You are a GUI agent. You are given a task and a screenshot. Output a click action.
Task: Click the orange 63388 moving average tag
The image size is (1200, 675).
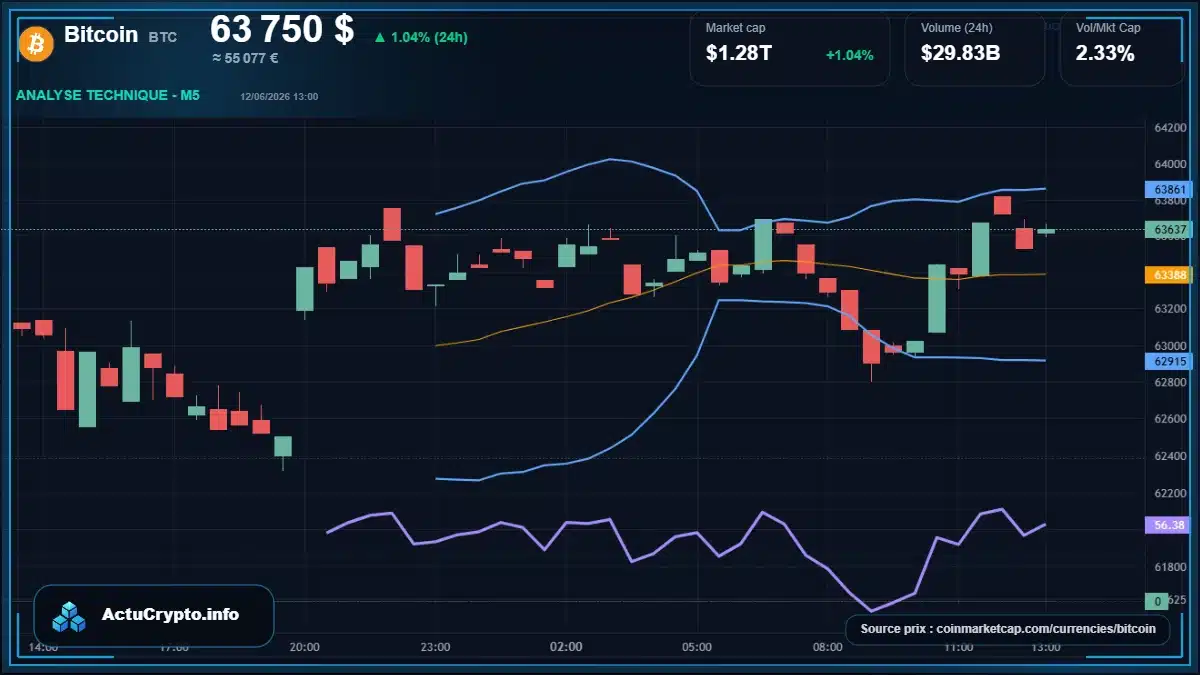tap(1169, 274)
